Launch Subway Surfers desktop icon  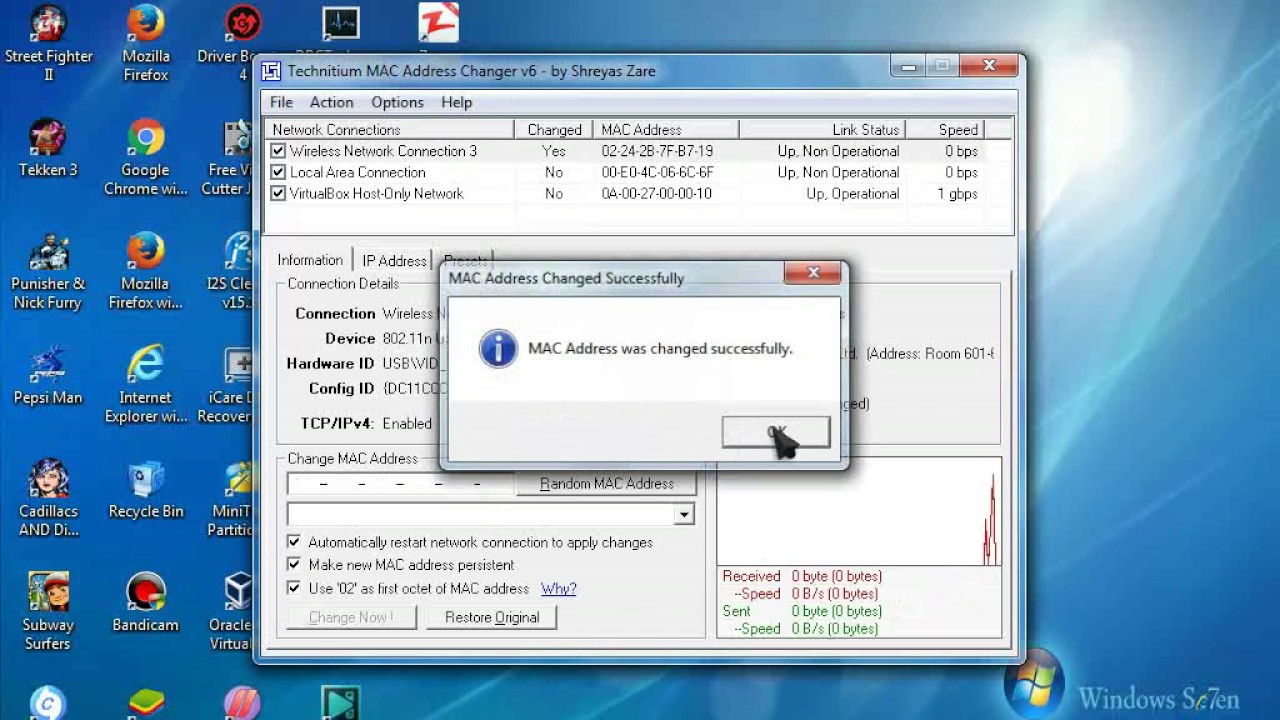coord(48,612)
